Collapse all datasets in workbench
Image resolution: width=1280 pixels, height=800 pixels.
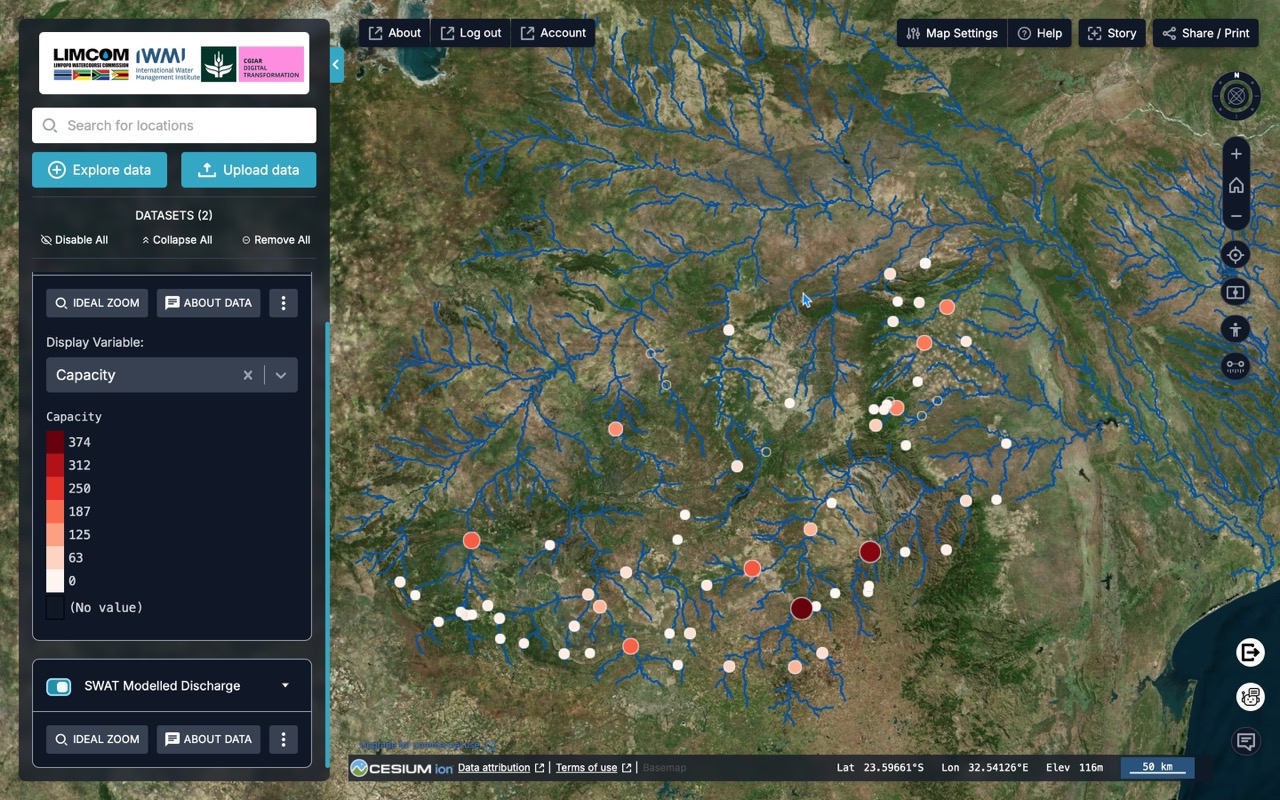176,240
